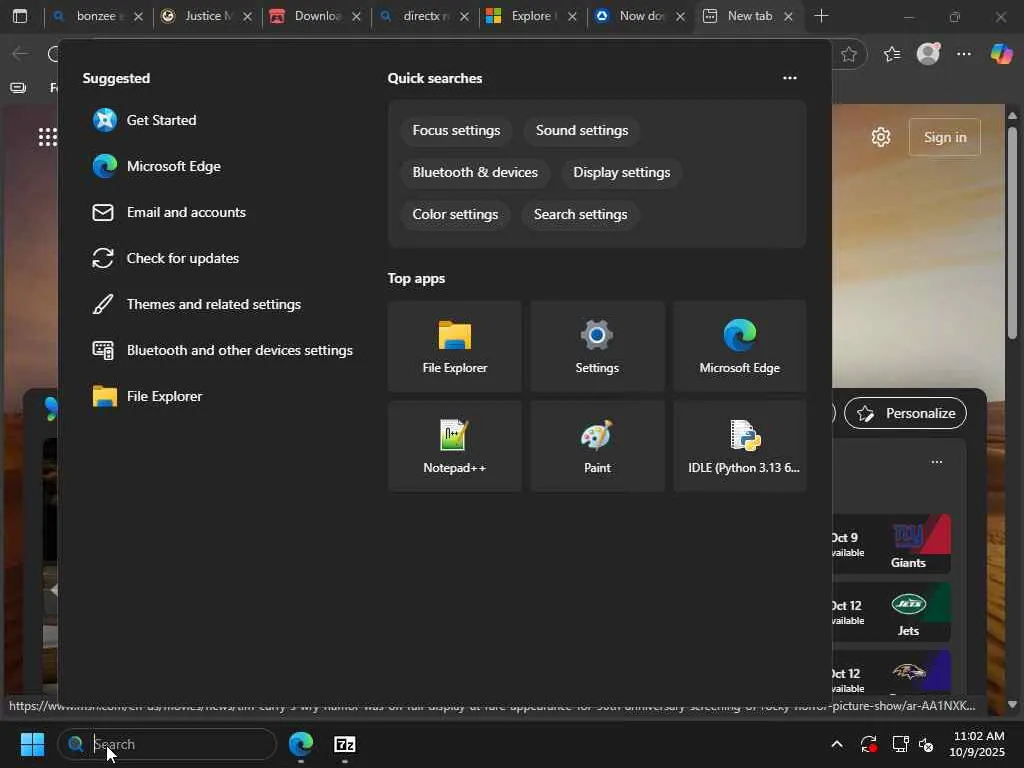The image size is (1024, 768).
Task: Launch Microsoft Edge from Suggested list
Action: (x=157, y=167)
